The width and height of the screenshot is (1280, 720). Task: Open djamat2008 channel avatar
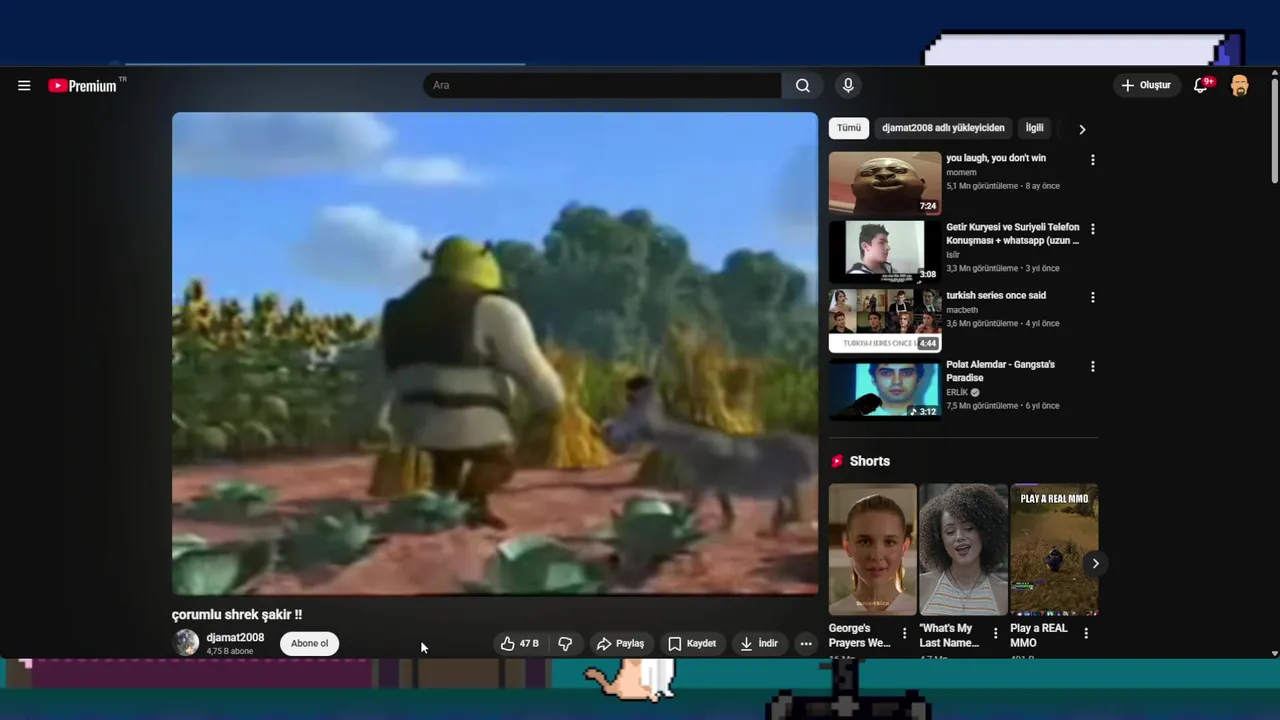pos(186,643)
